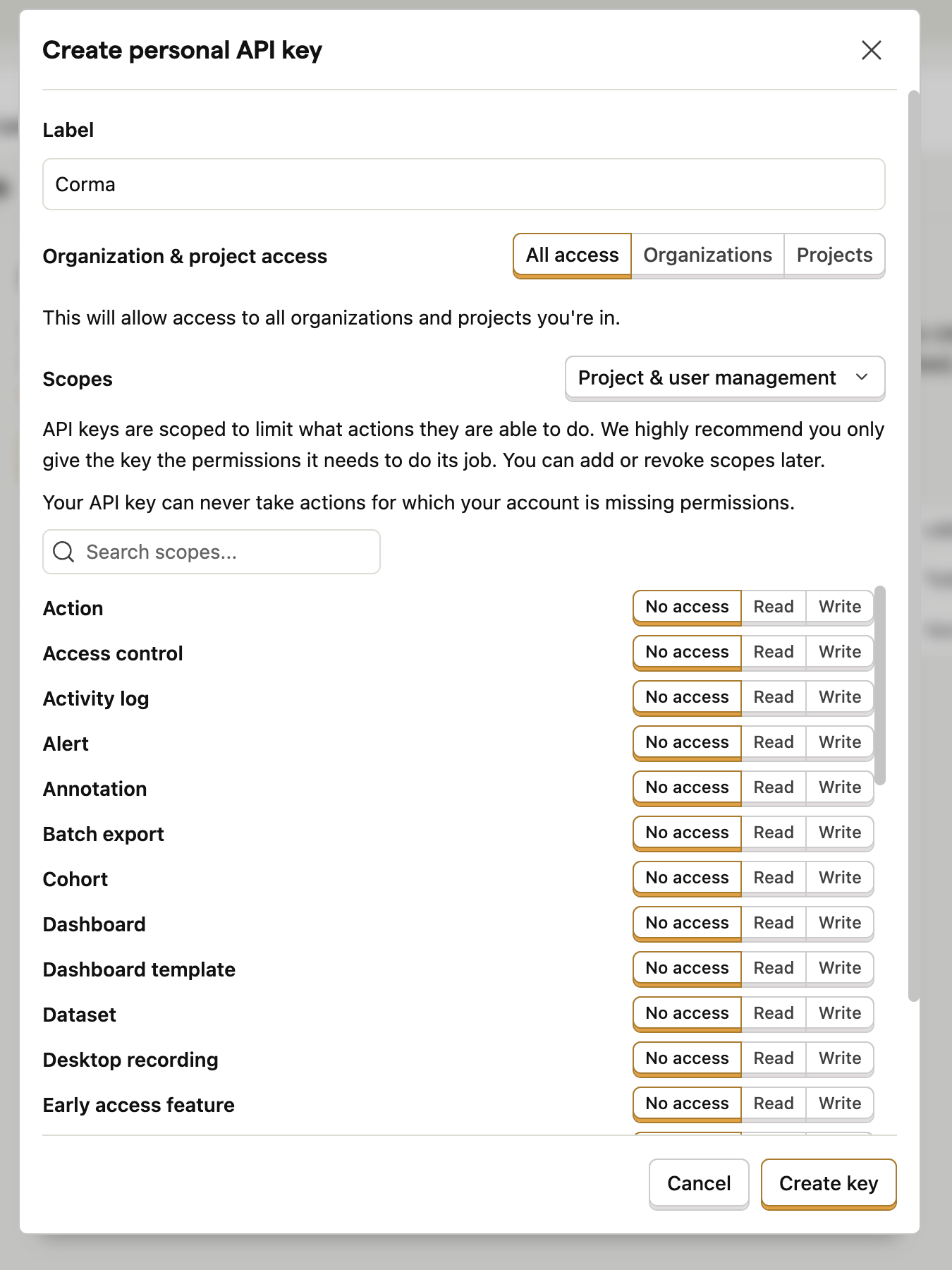Click the search magnifier icon in scopes
This screenshot has height=1270, width=952.
[x=63, y=552]
